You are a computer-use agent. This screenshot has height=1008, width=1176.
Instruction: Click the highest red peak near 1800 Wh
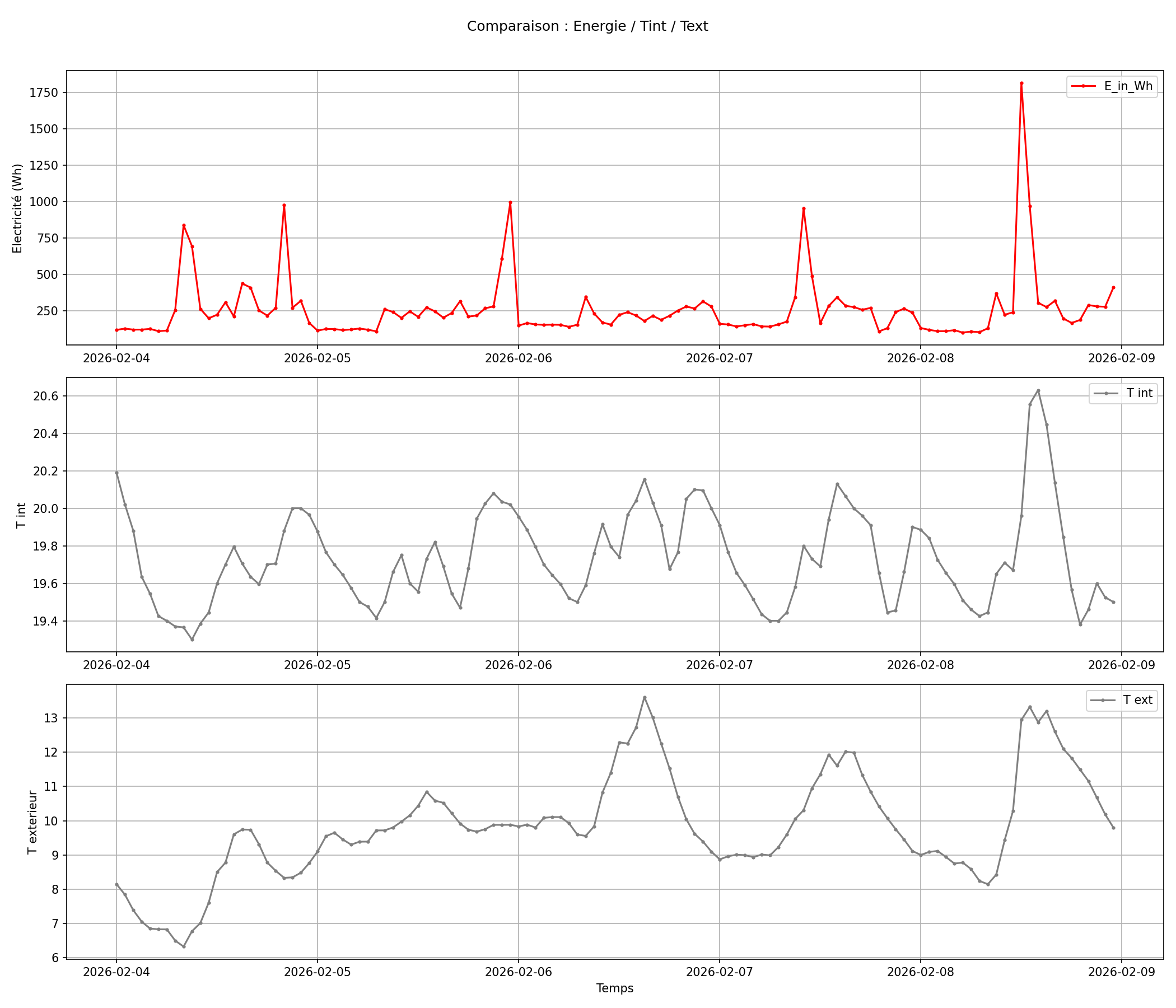pyautogui.click(x=1021, y=83)
